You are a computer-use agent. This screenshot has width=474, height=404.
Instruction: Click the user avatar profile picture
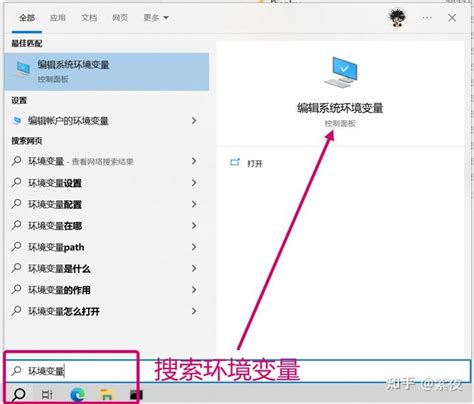(397, 18)
